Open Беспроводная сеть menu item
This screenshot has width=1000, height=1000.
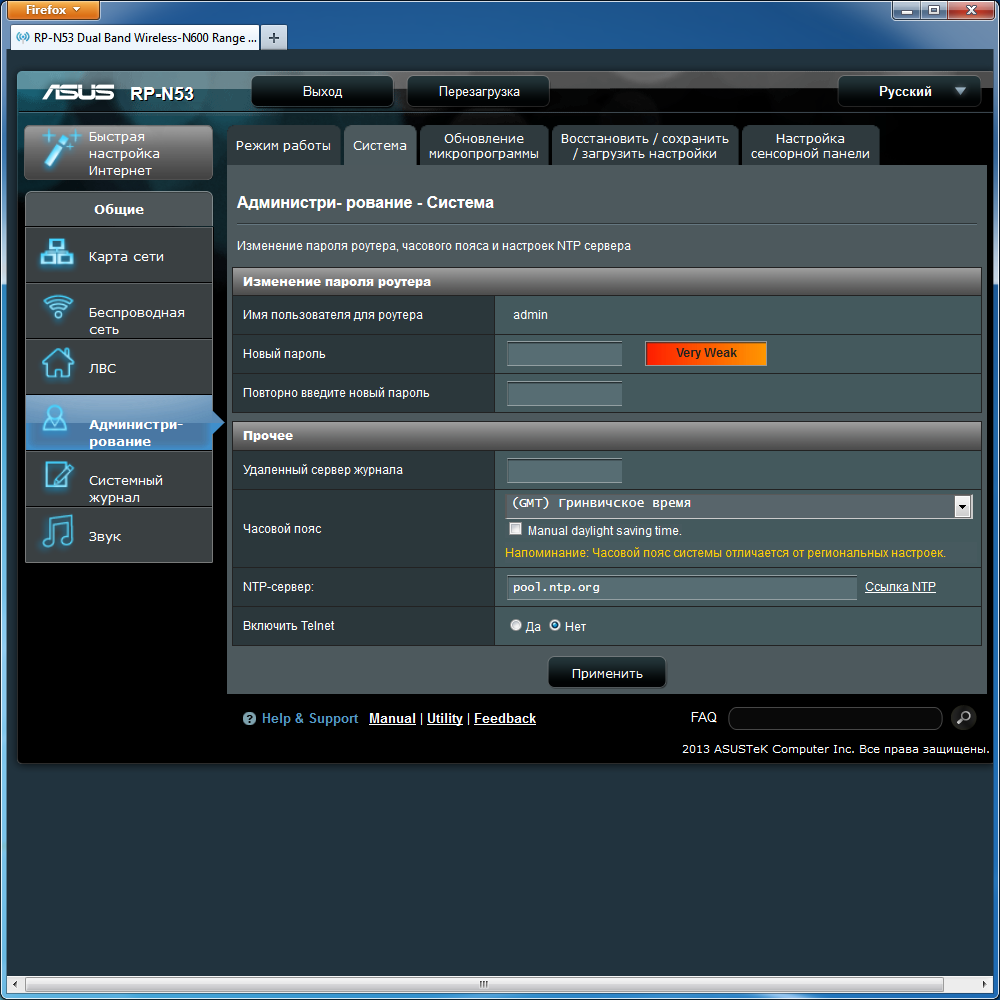(119, 311)
